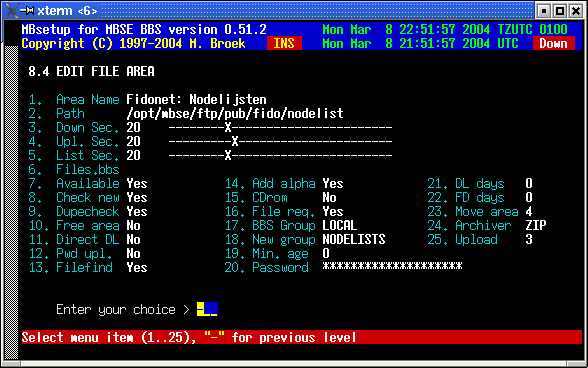Viewport: 588px width, 368px height.
Task: Select menu item 1 Area Name
Action: click(74, 100)
